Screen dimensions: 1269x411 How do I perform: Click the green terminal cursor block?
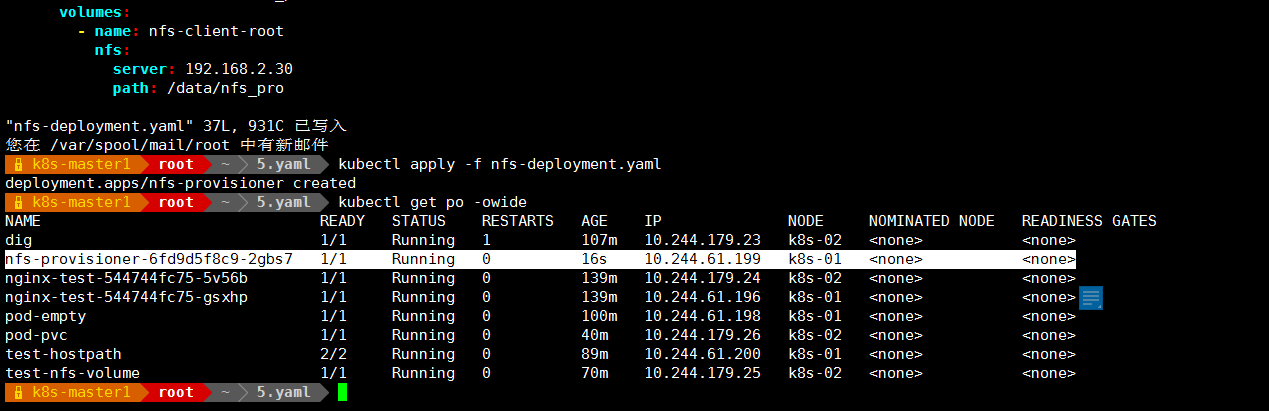(x=342, y=393)
